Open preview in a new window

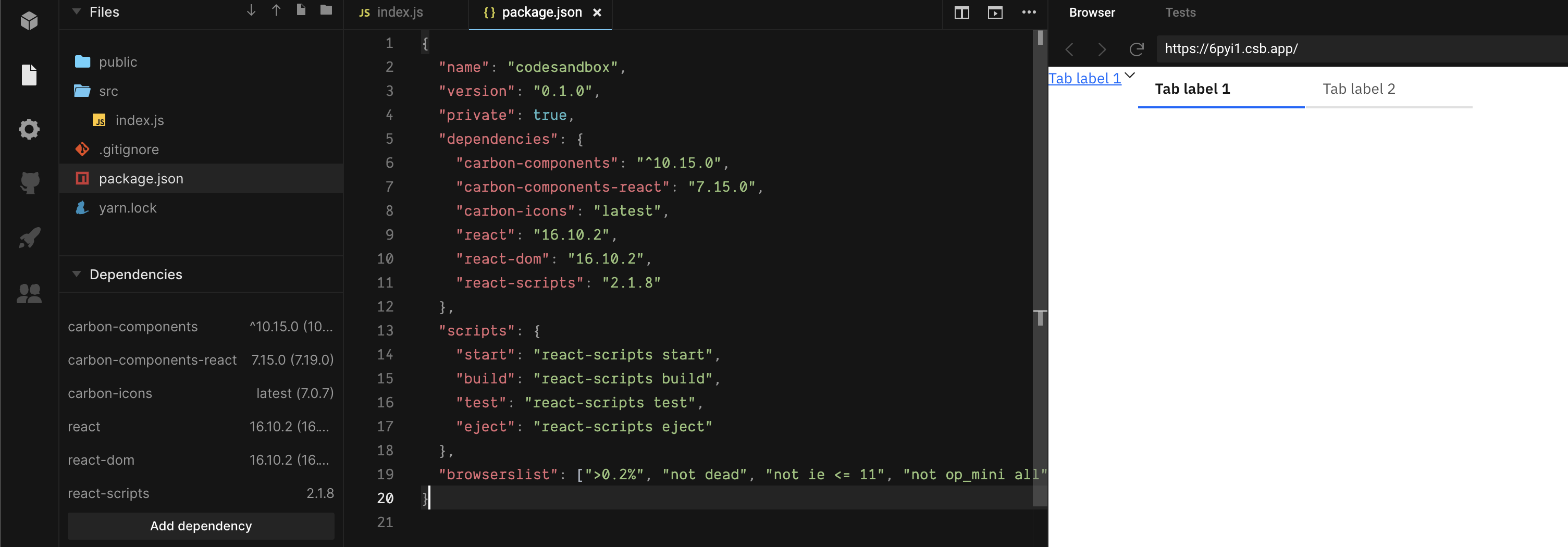click(x=995, y=12)
